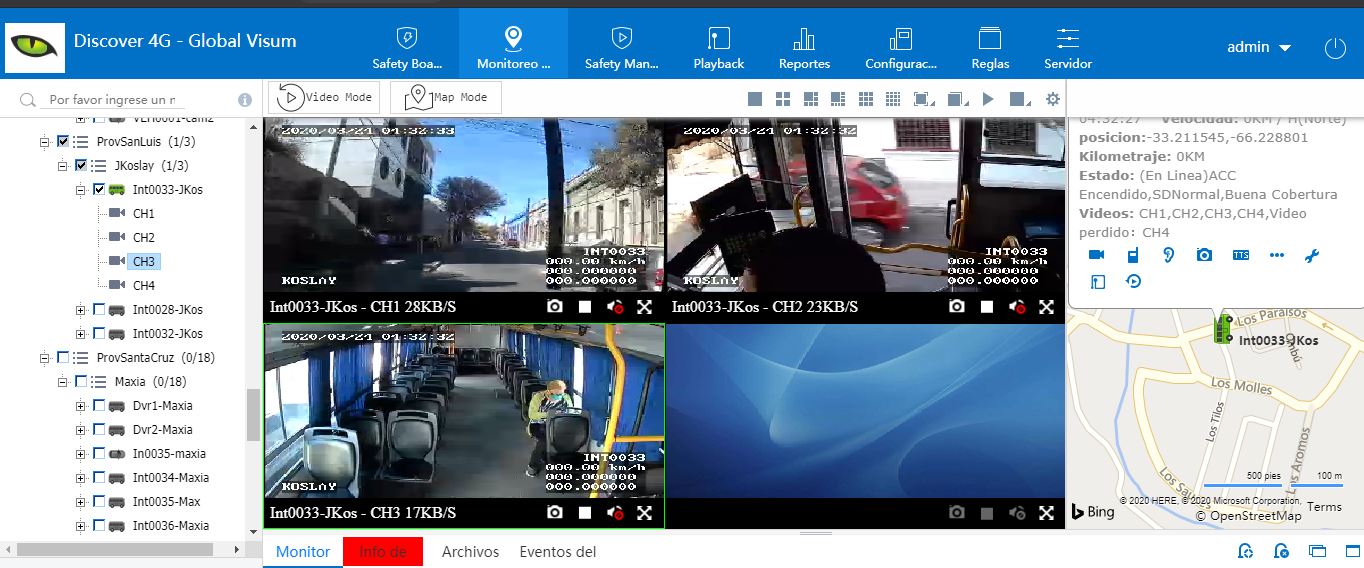
Task: Click the vehicle search input field
Action: [x=112, y=100]
